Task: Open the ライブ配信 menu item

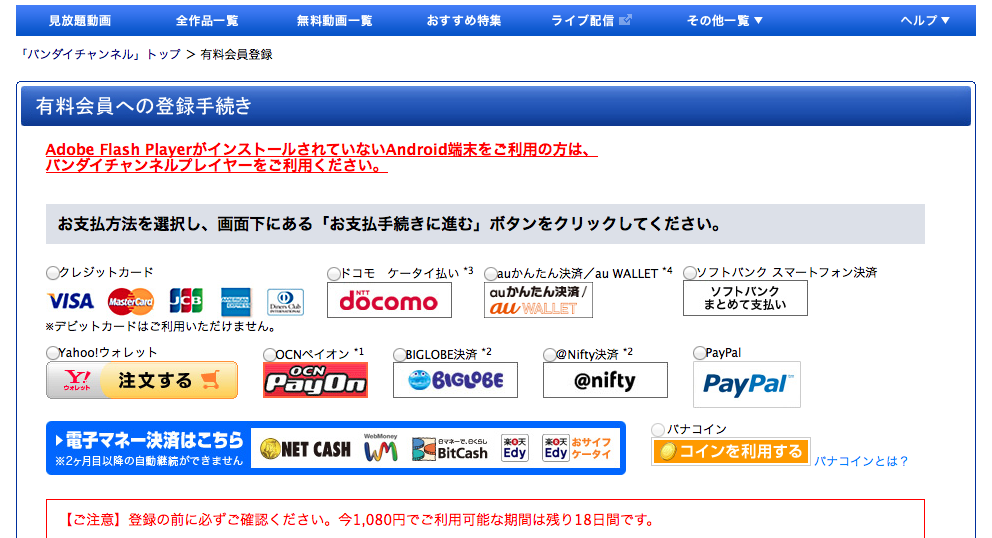Action: click(x=583, y=20)
